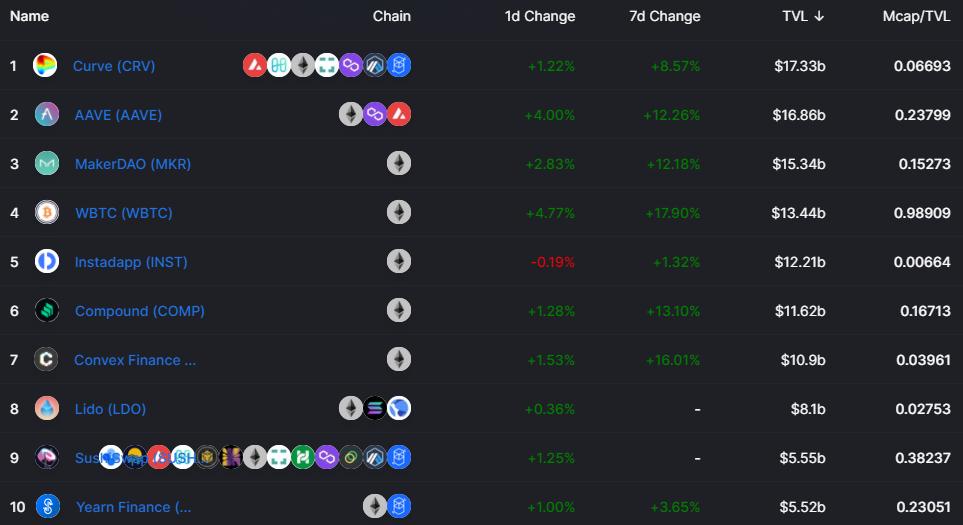Sort by the 1d Change column
963x525 pixels.
540,17
